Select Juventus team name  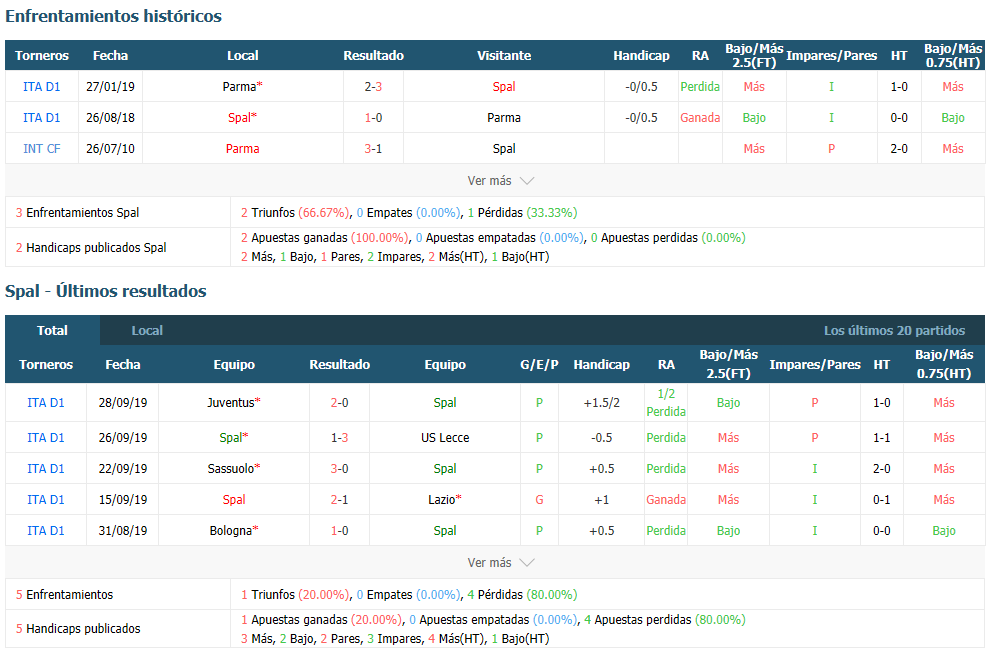pos(230,403)
